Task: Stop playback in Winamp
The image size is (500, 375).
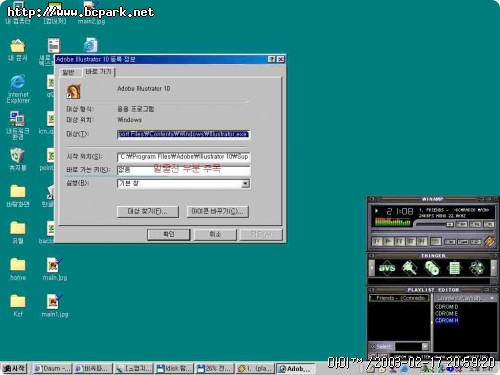Action: tap(410, 241)
